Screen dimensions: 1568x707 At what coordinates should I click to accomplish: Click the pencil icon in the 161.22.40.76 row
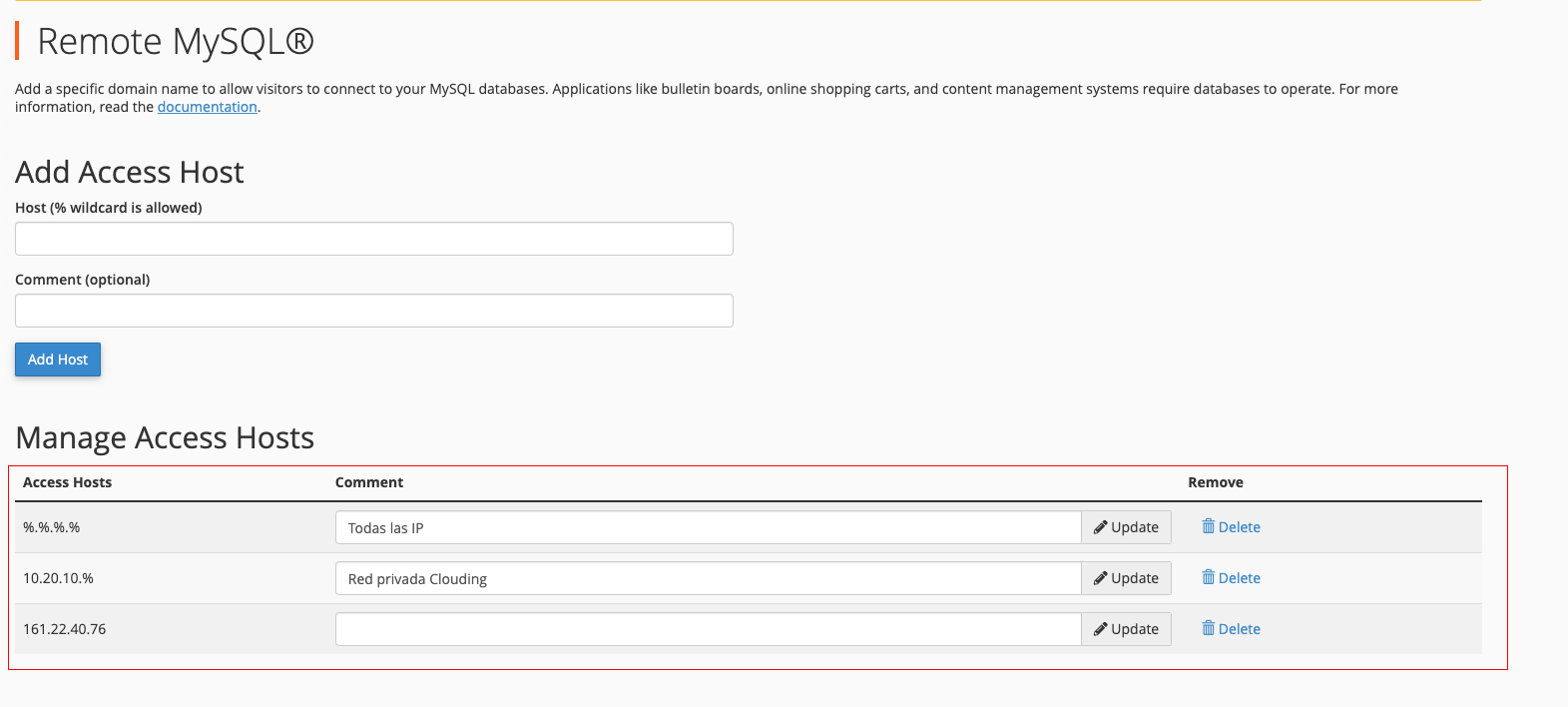tap(1100, 629)
